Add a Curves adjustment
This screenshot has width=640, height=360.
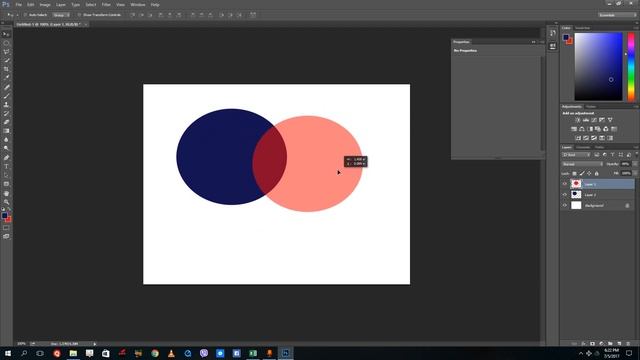tap(594, 120)
